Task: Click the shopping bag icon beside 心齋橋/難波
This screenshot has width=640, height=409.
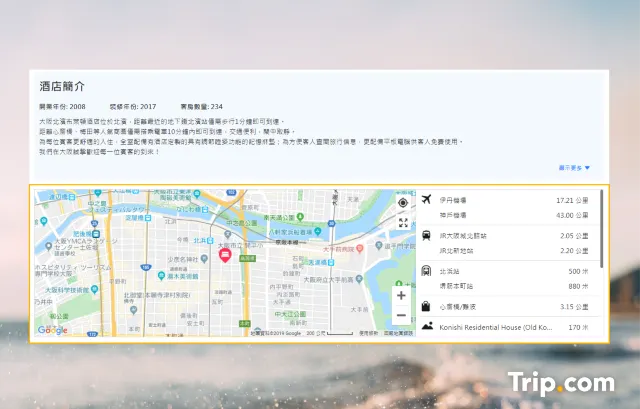Action: pyautogui.click(x=426, y=306)
